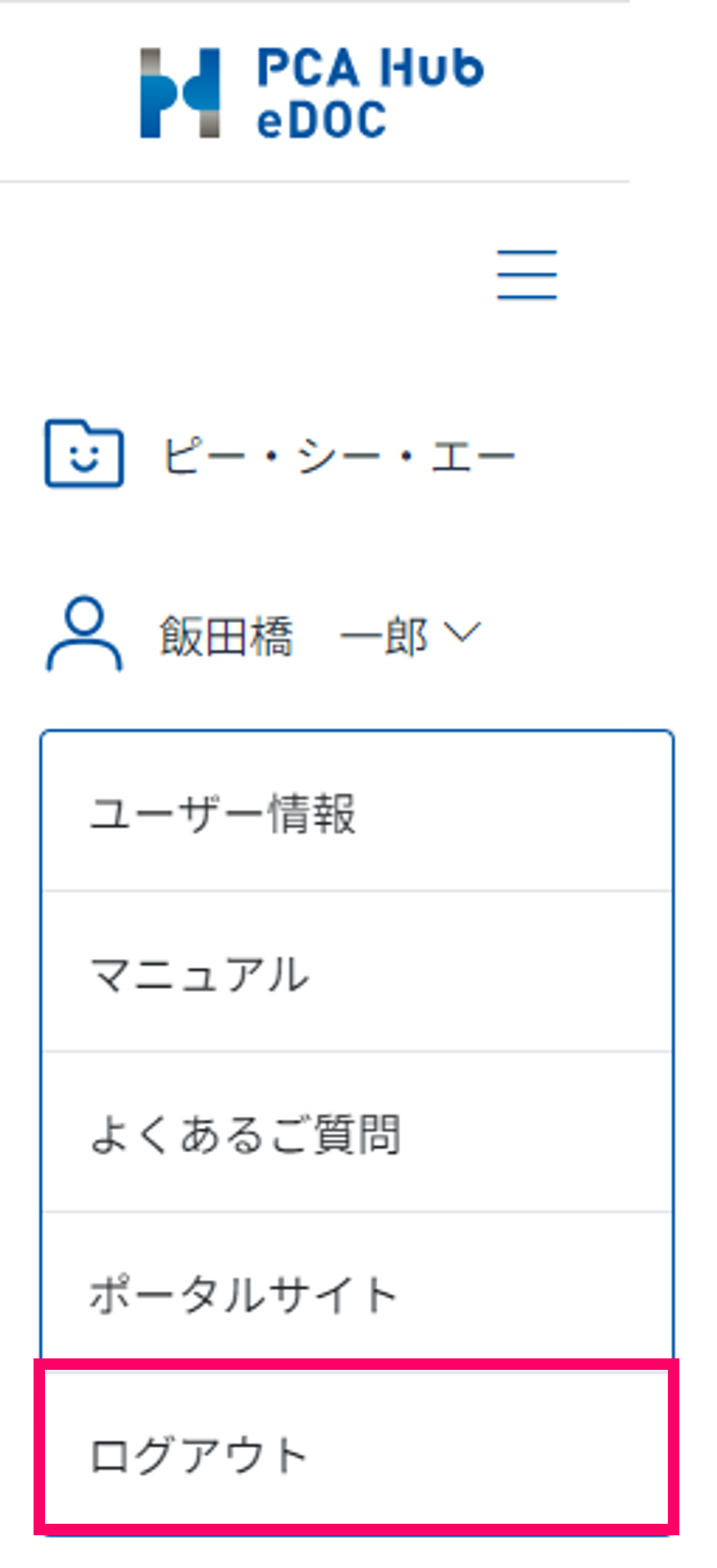Click the "PCA Hub" logo text
Viewport: 717px width, 1568px height.
(370, 67)
